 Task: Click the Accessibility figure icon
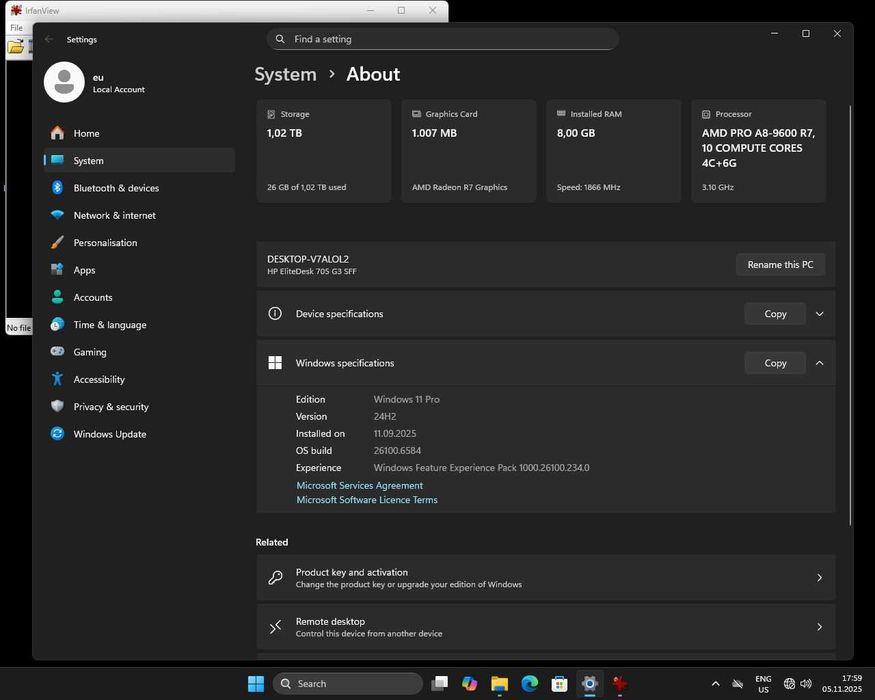[57, 379]
